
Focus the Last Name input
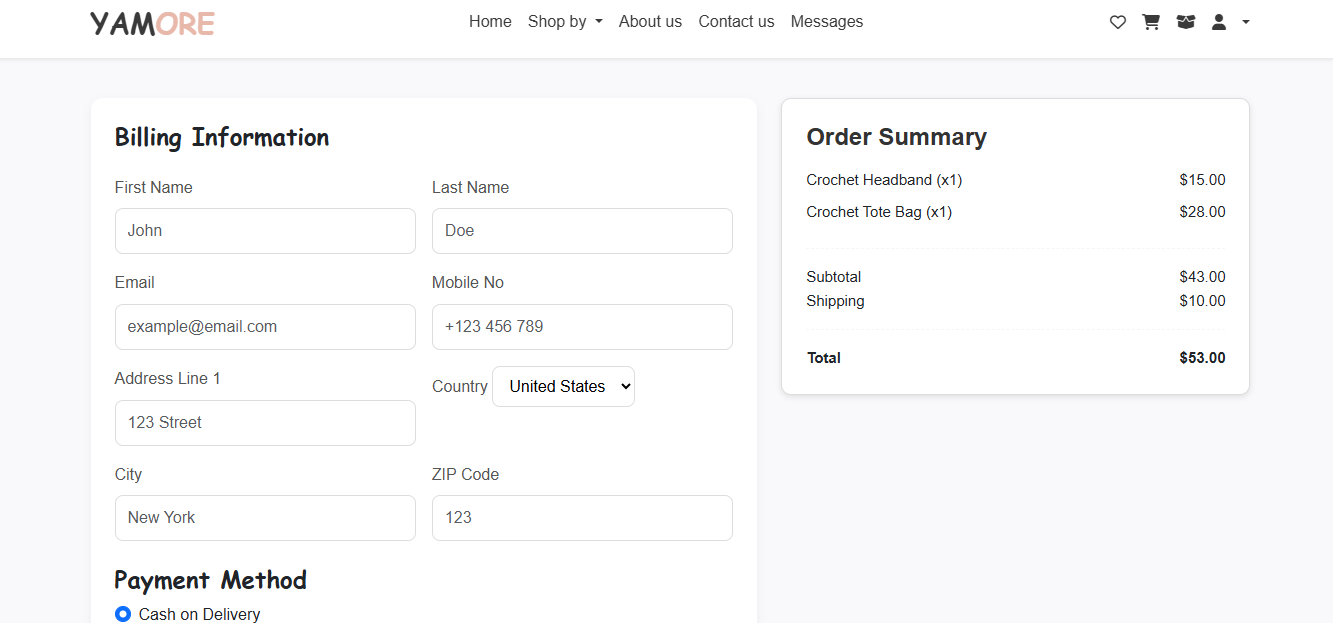[582, 231]
